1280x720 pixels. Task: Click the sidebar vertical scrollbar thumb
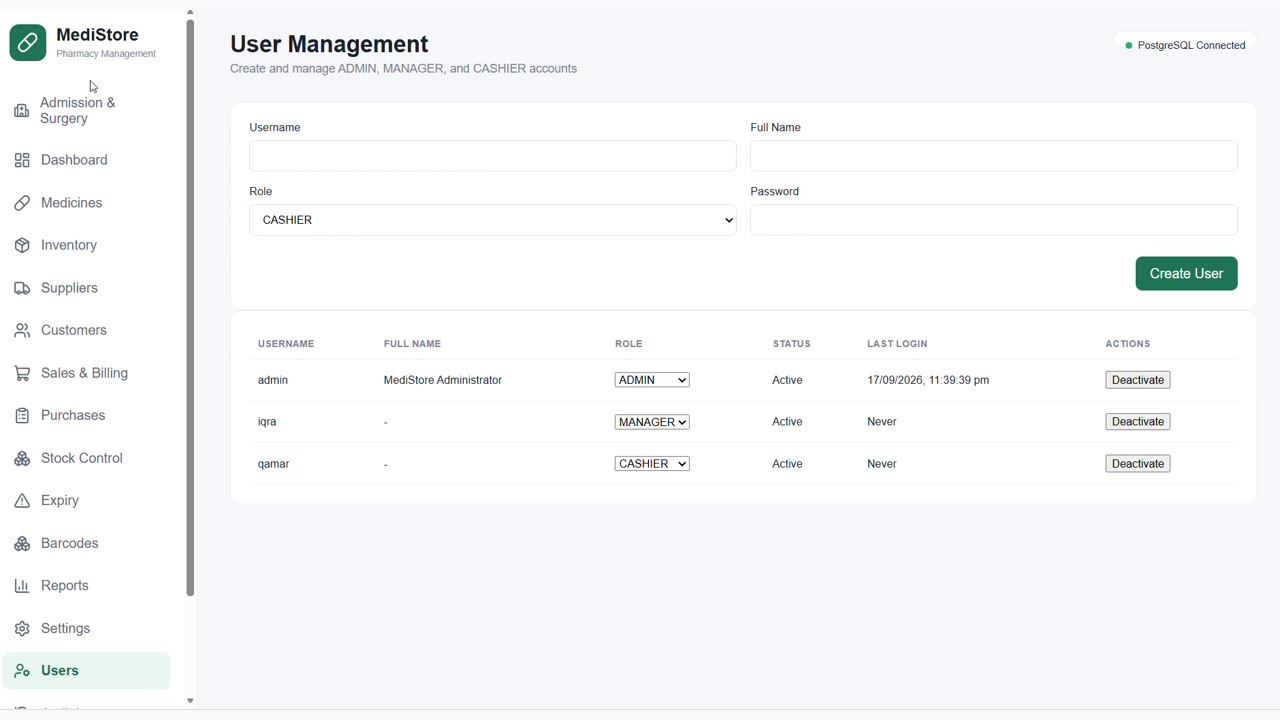(190, 308)
